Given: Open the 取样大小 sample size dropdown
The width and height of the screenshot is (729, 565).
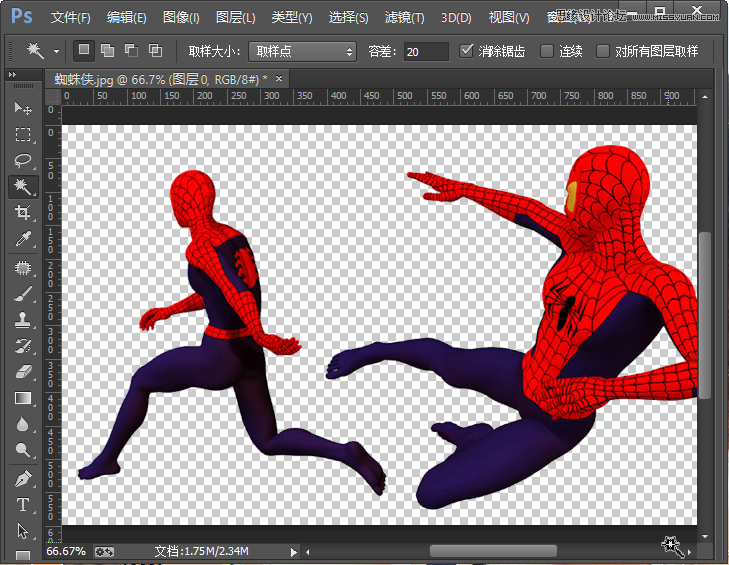Looking at the screenshot, I should point(302,51).
